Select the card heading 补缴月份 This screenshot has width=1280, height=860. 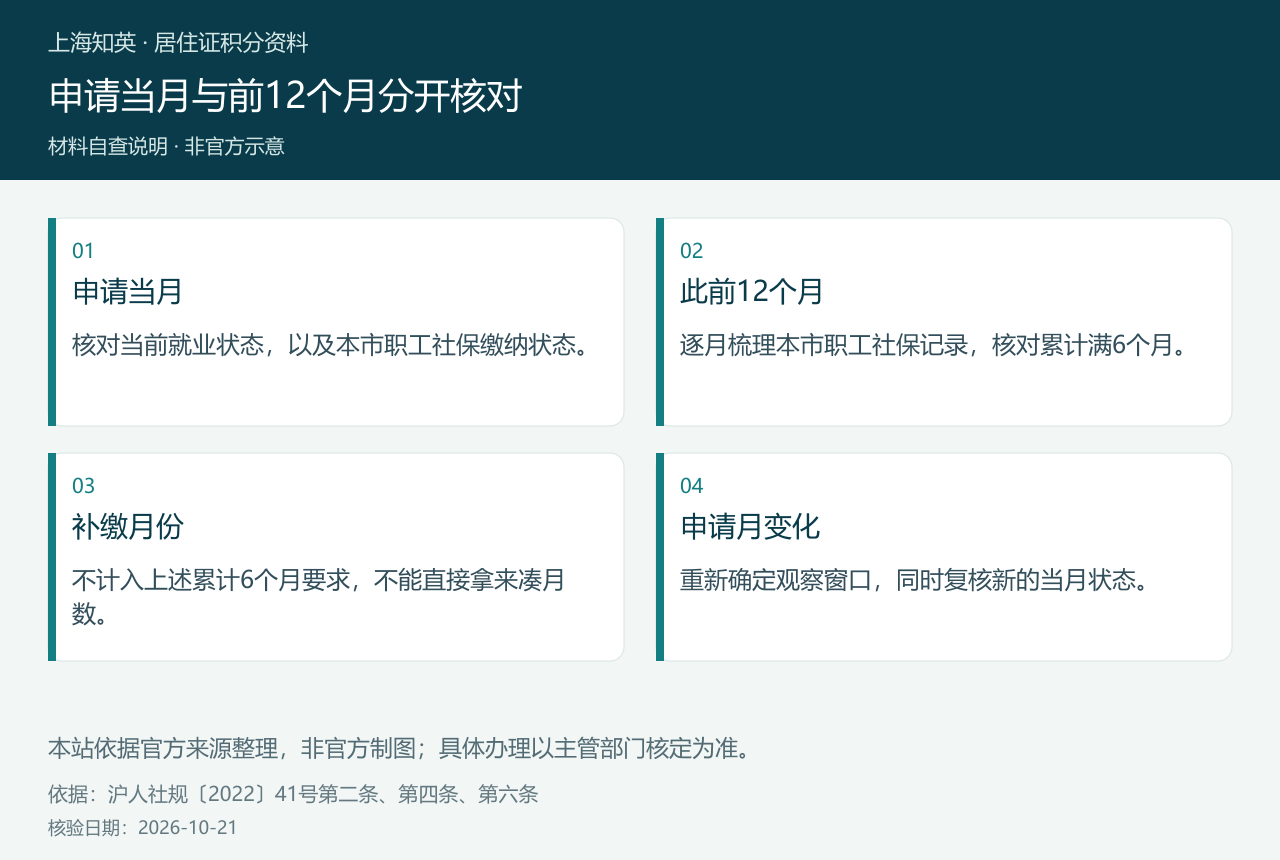127,527
